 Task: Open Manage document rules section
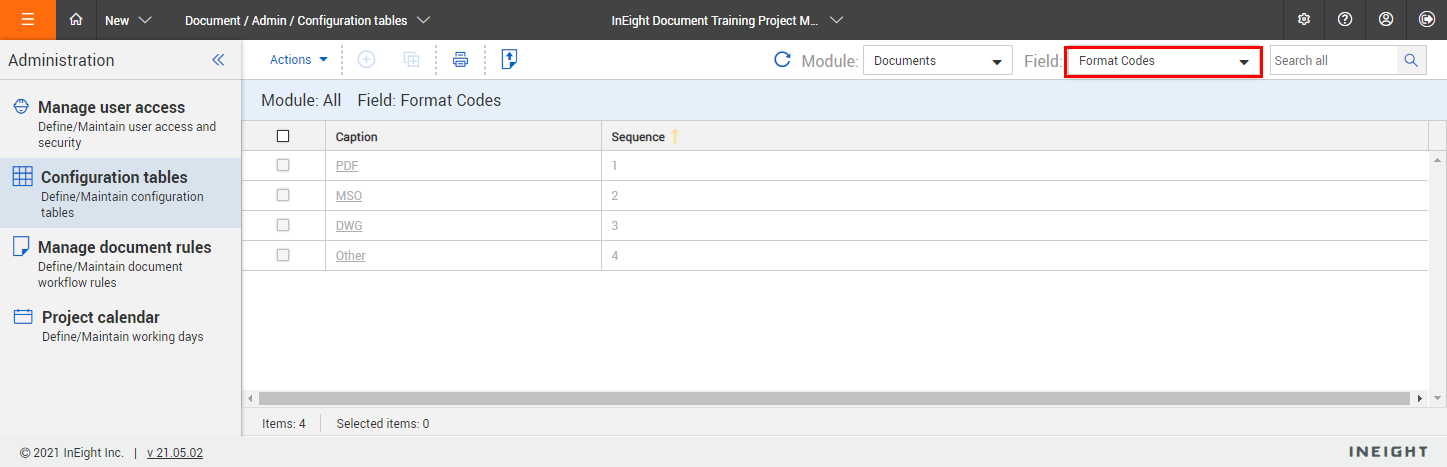(120, 264)
